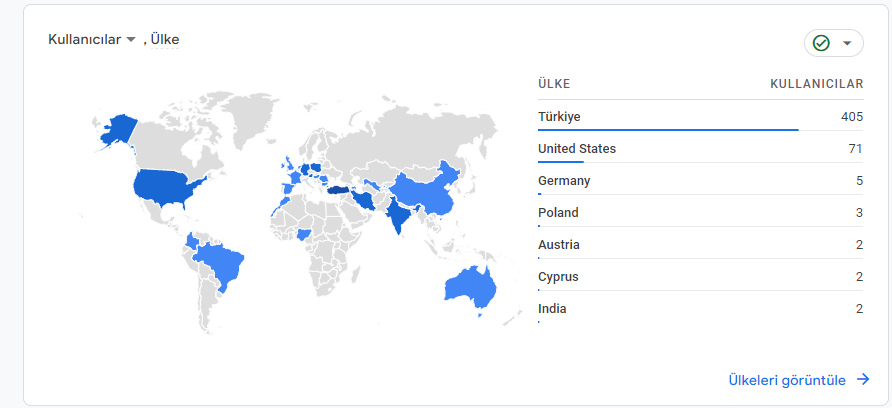Click the Germany row
The height and width of the screenshot is (408, 892).
(x=700, y=181)
